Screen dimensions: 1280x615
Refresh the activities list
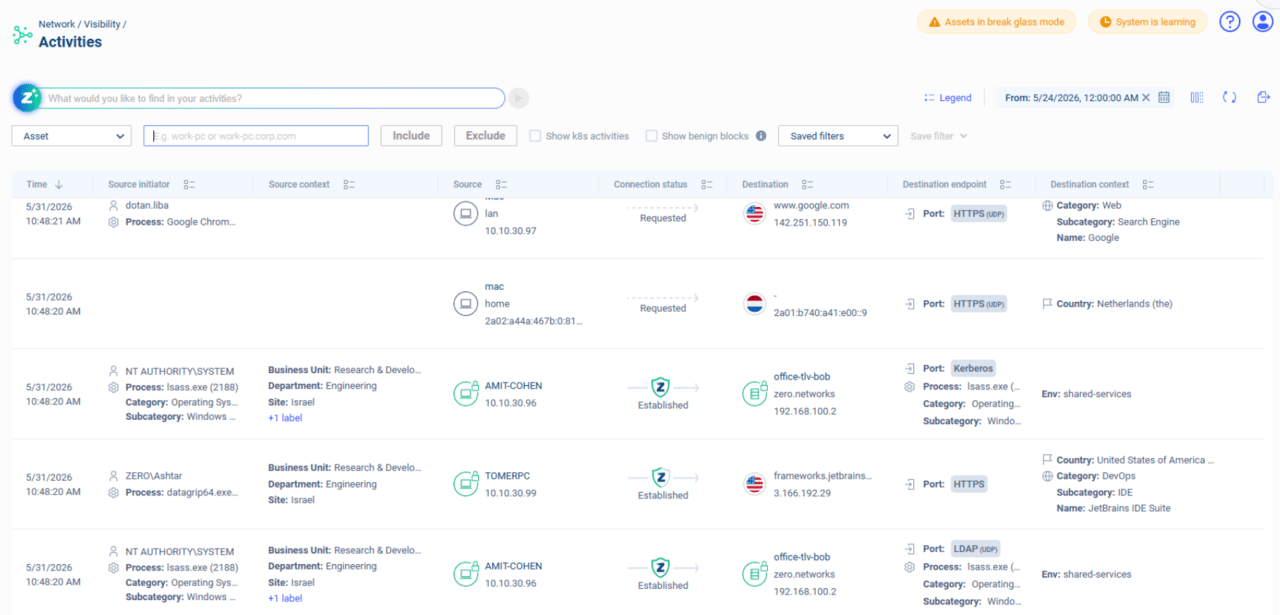click(1230, 97)
